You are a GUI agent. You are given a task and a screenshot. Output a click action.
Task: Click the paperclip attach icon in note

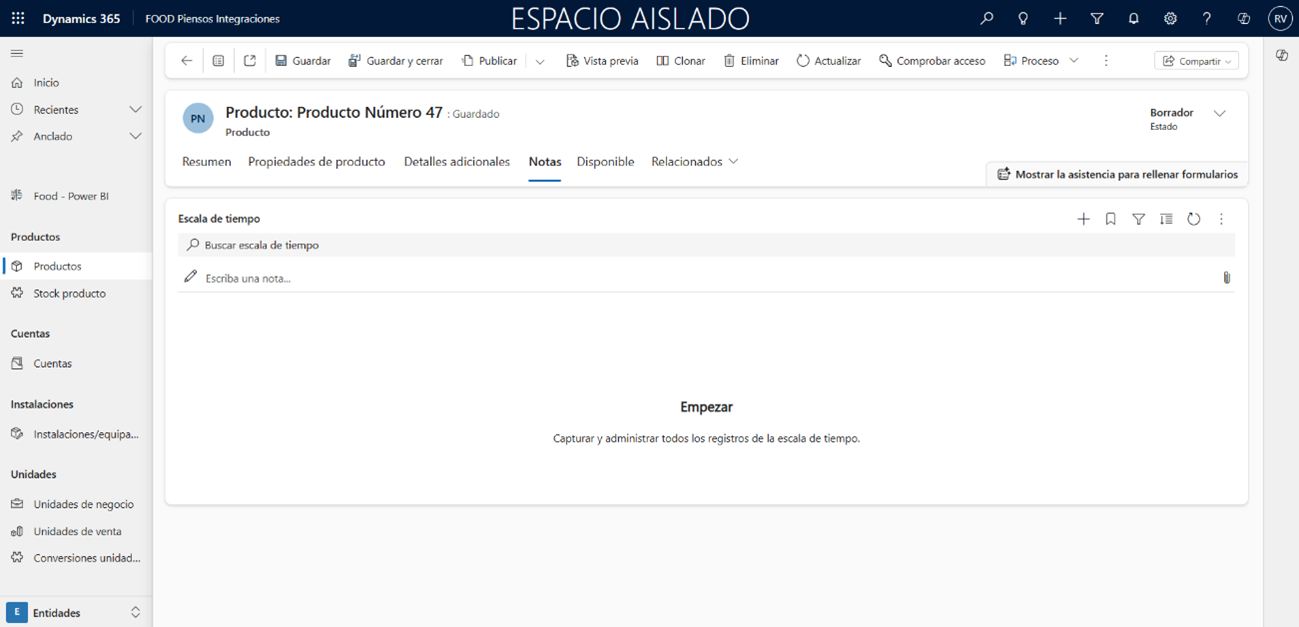[x=1226, y=278]
